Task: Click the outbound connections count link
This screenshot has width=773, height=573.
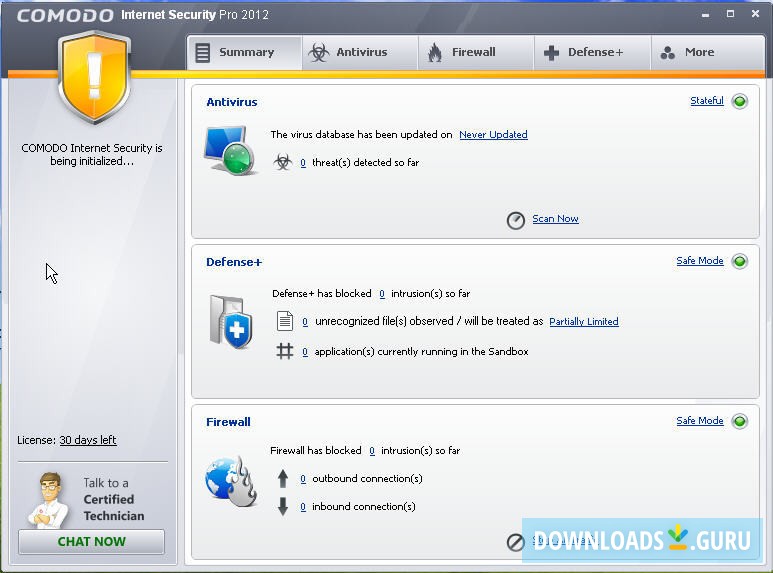Action: click(303, 479)
